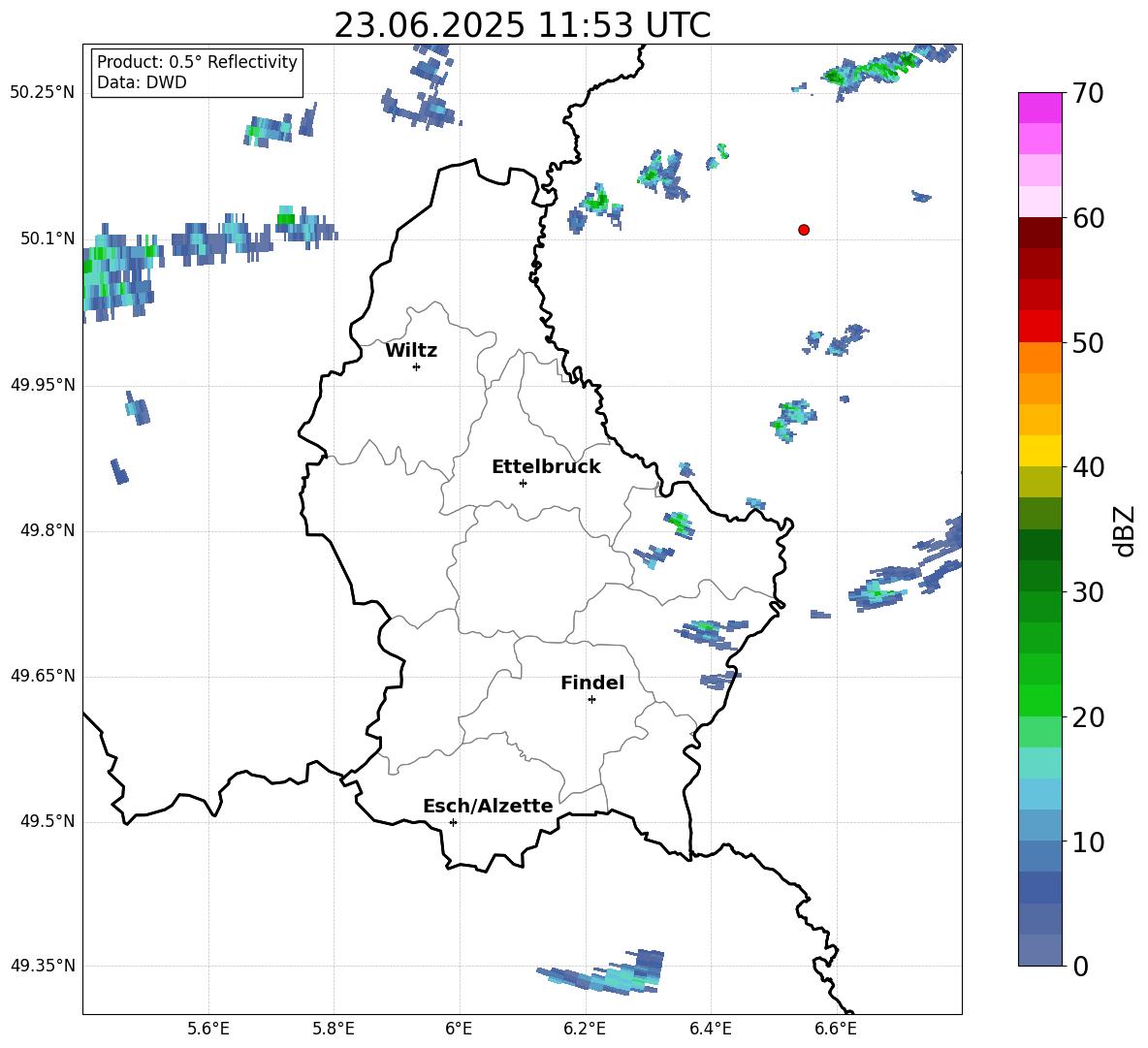The width and height of the screenshot is (1148, 1048).
Task: Click the Findel station label
Action: click(592, 683)
